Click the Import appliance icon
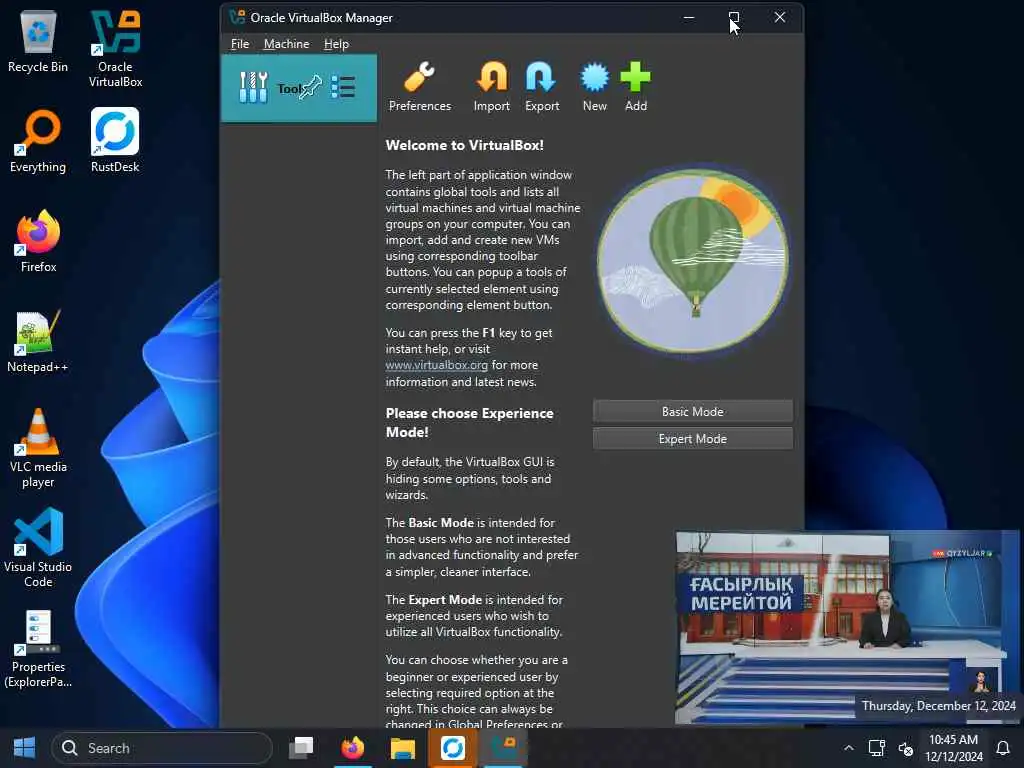This screenshot has width=1024, height=768. 491,87
